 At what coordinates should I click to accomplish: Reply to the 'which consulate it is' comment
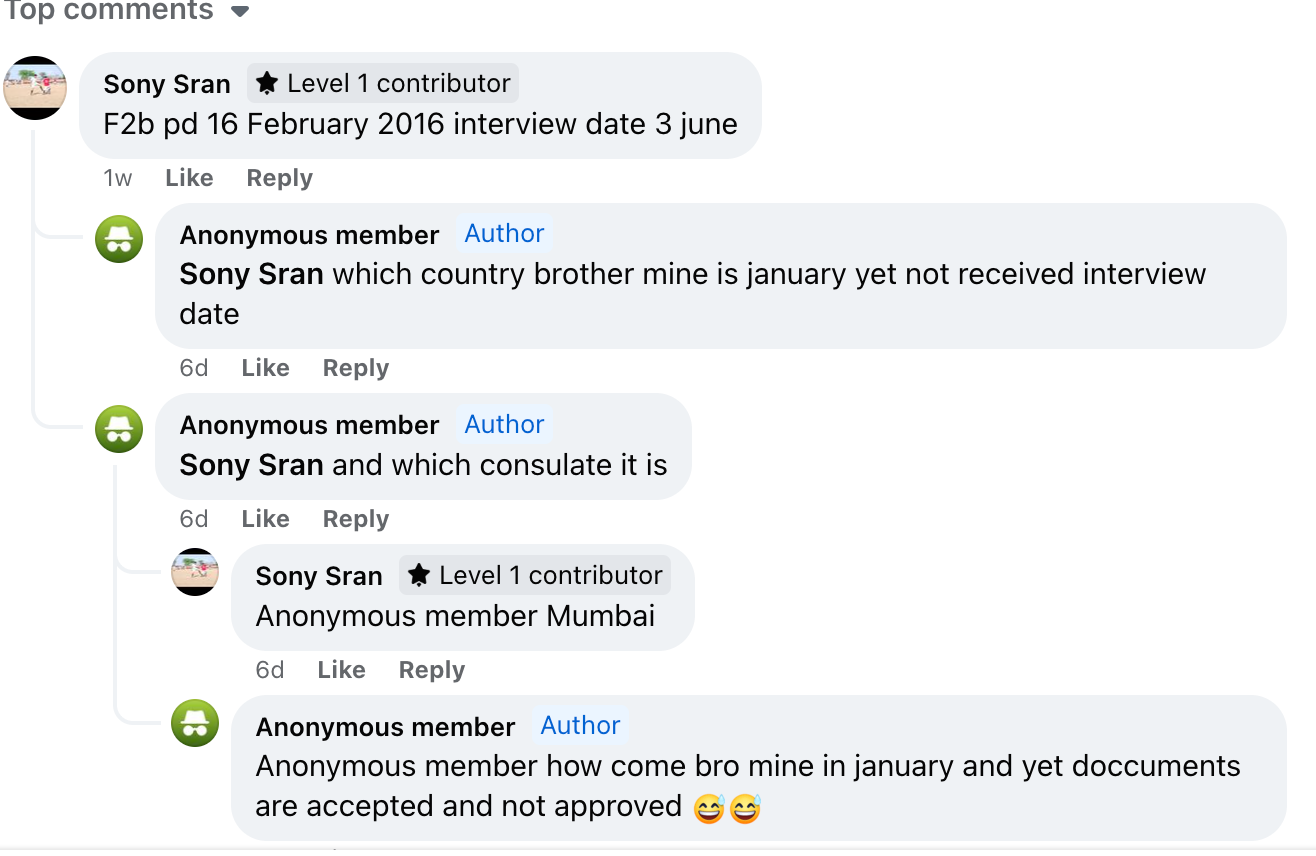[x=356, y=519]
